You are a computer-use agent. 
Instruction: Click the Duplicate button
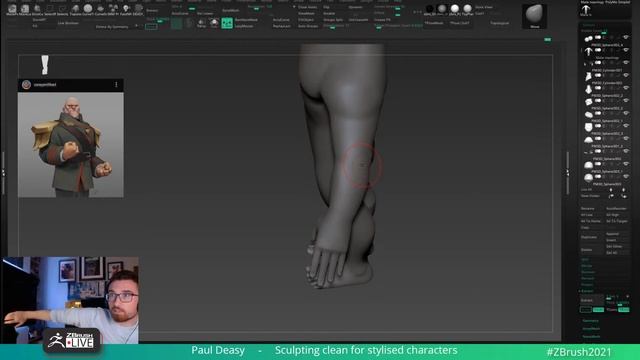click(589, 237)
